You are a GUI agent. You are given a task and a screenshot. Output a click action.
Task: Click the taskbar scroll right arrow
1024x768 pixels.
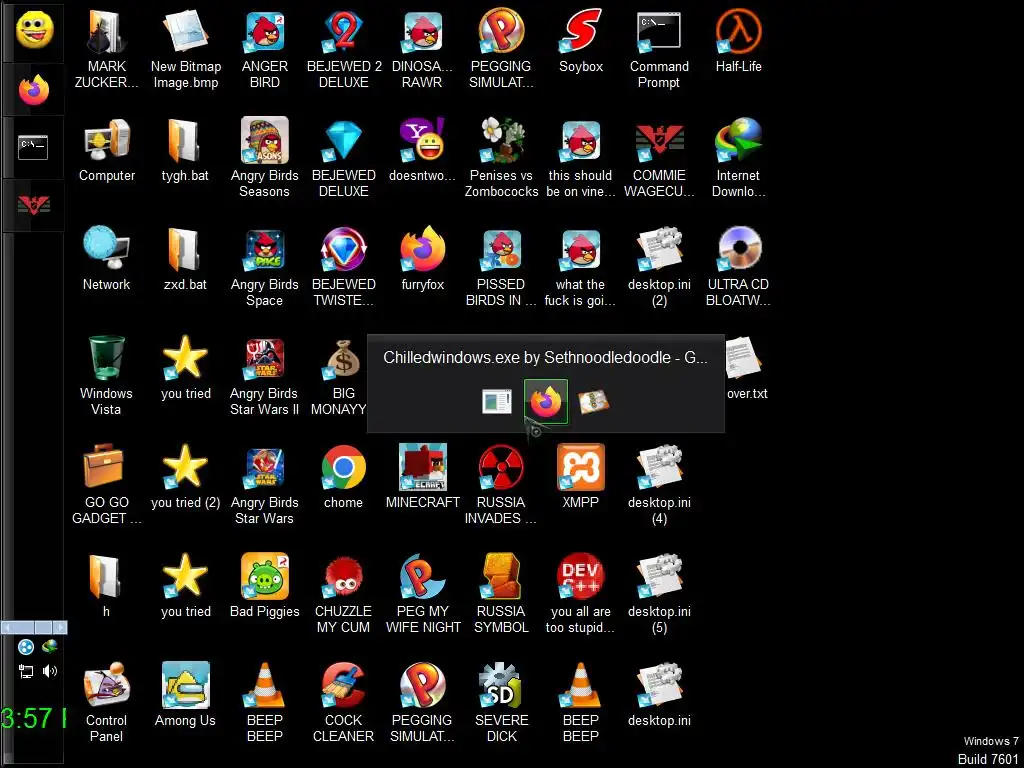tap(59, 628)
